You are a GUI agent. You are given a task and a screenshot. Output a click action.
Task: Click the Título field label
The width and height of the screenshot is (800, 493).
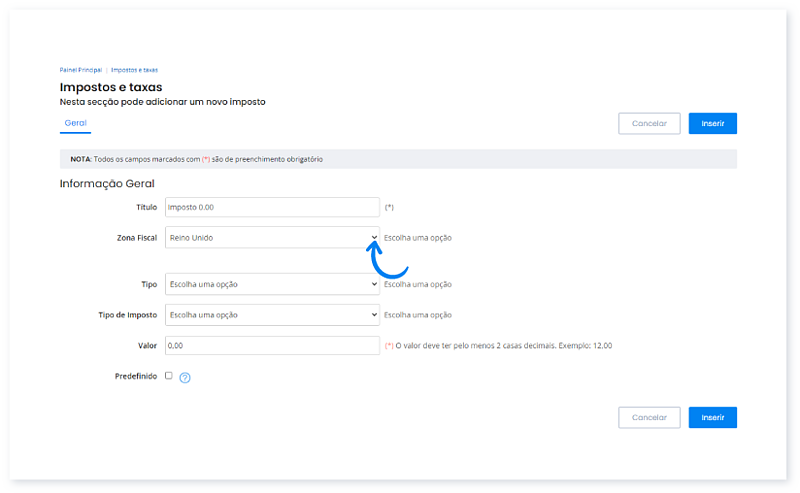(x=146, y=207)
